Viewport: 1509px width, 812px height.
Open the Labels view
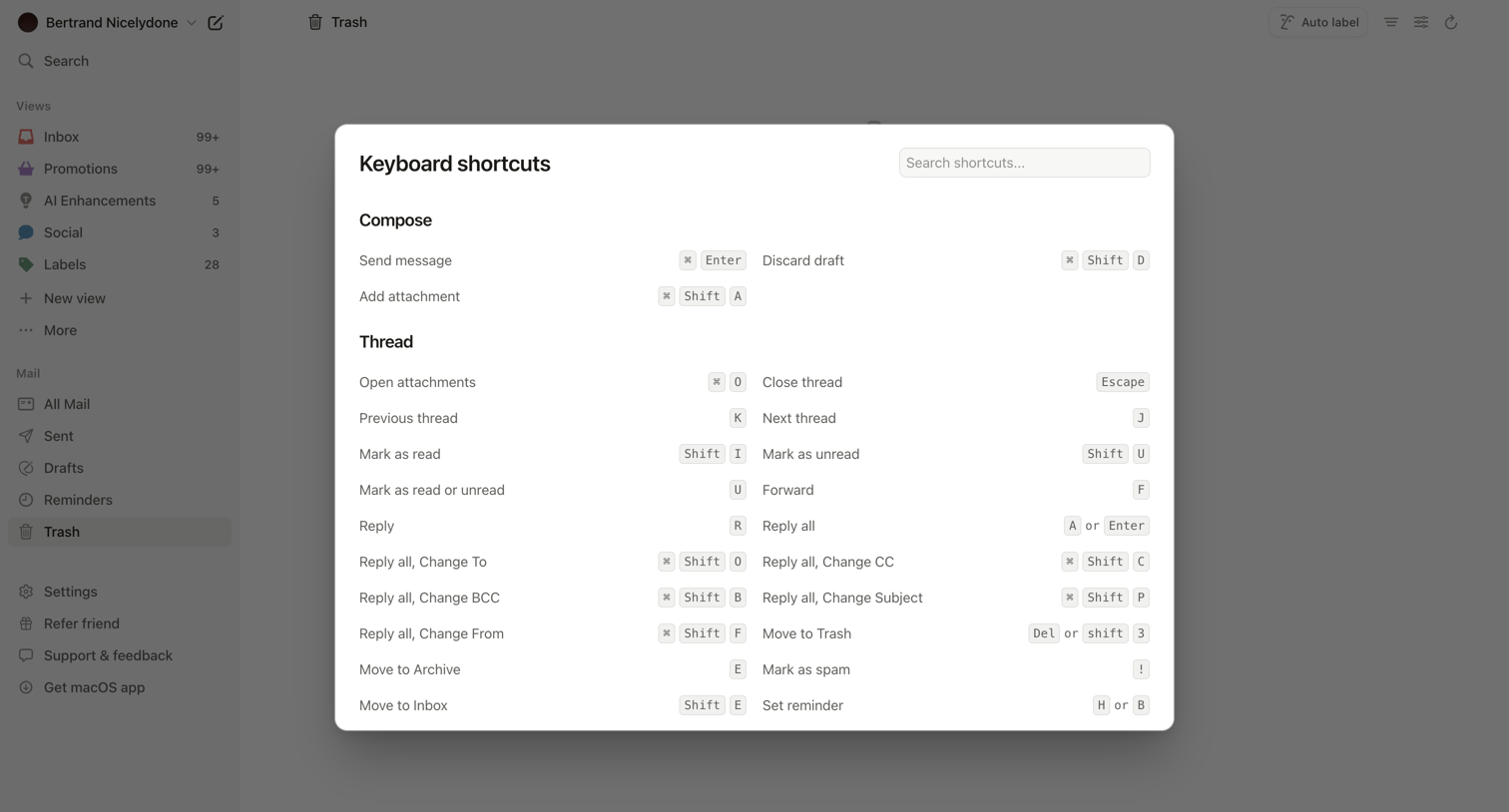[x=120, y=264]
